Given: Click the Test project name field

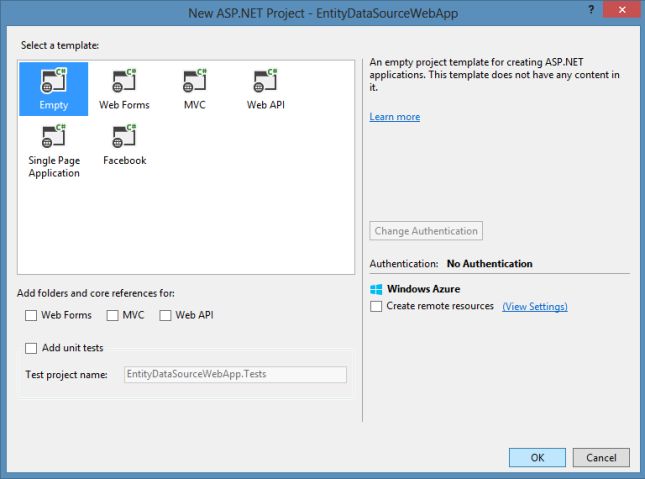Looking at the screenshot, I should [x=235, y=374].
